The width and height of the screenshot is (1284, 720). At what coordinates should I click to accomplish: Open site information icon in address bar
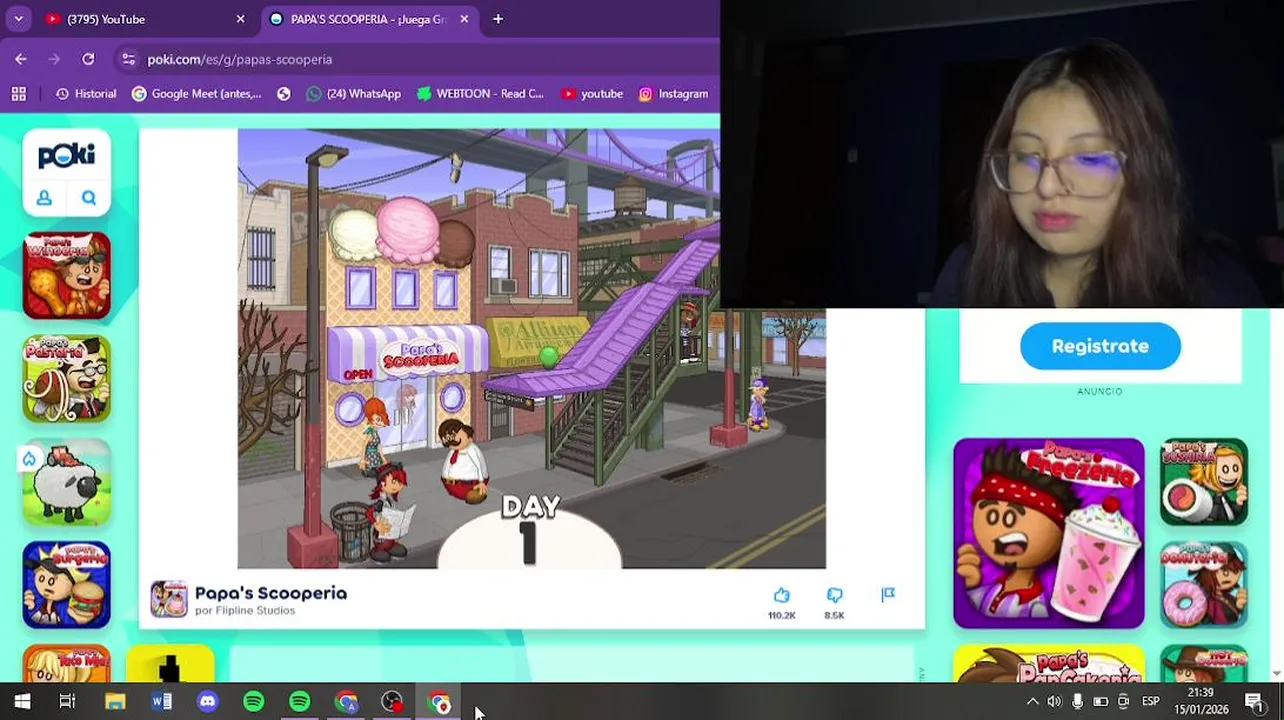128,59
